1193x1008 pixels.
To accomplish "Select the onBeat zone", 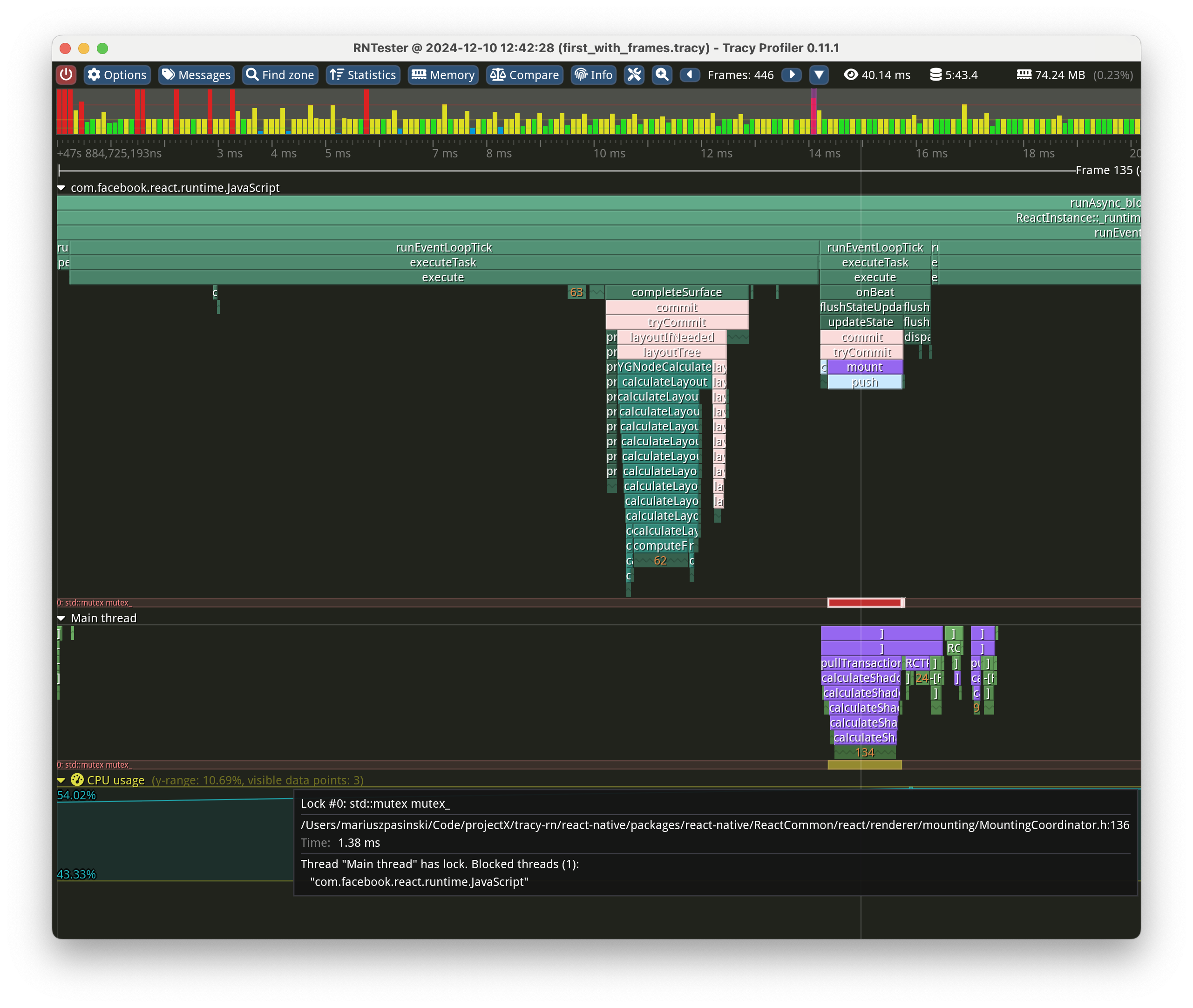I will (x=875, y=292).
